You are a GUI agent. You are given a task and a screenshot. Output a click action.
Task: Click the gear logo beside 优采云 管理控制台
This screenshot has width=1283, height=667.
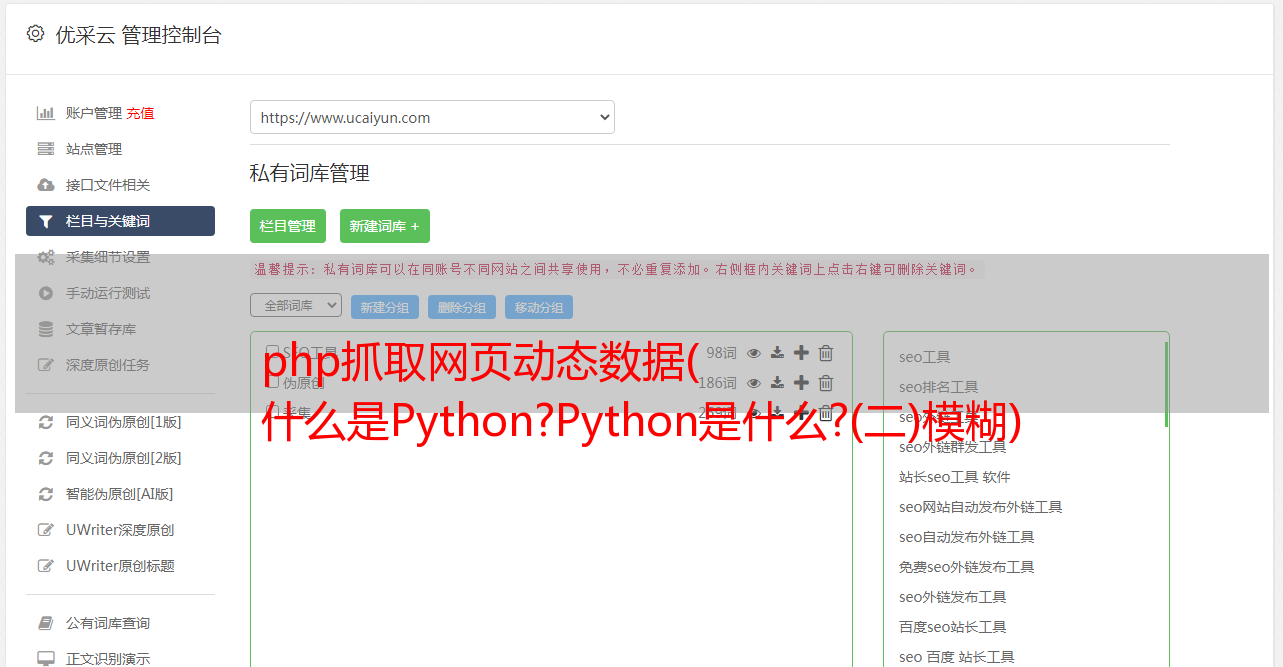click(36, 34)
